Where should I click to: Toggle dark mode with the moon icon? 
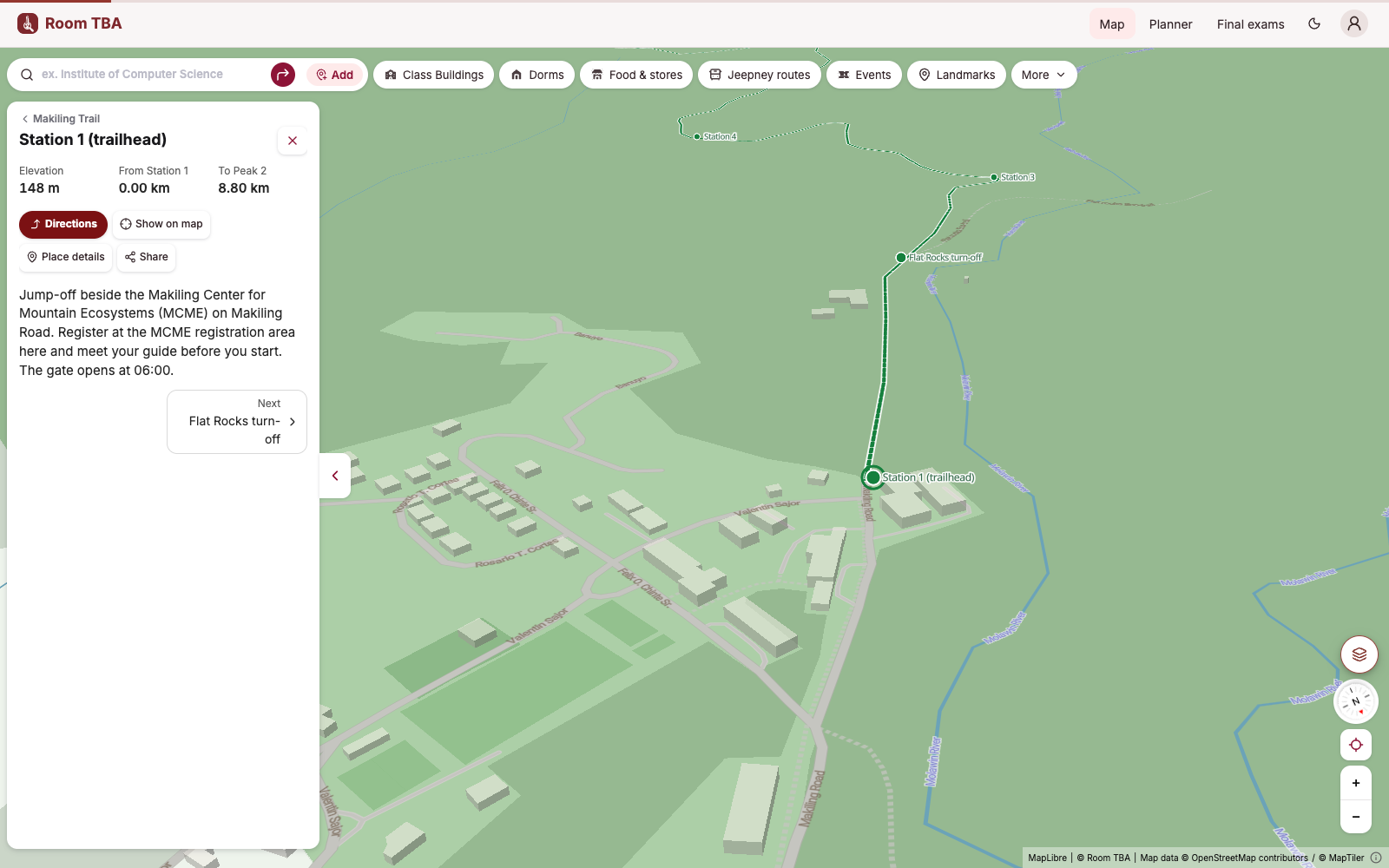(x=1314, y=23)
